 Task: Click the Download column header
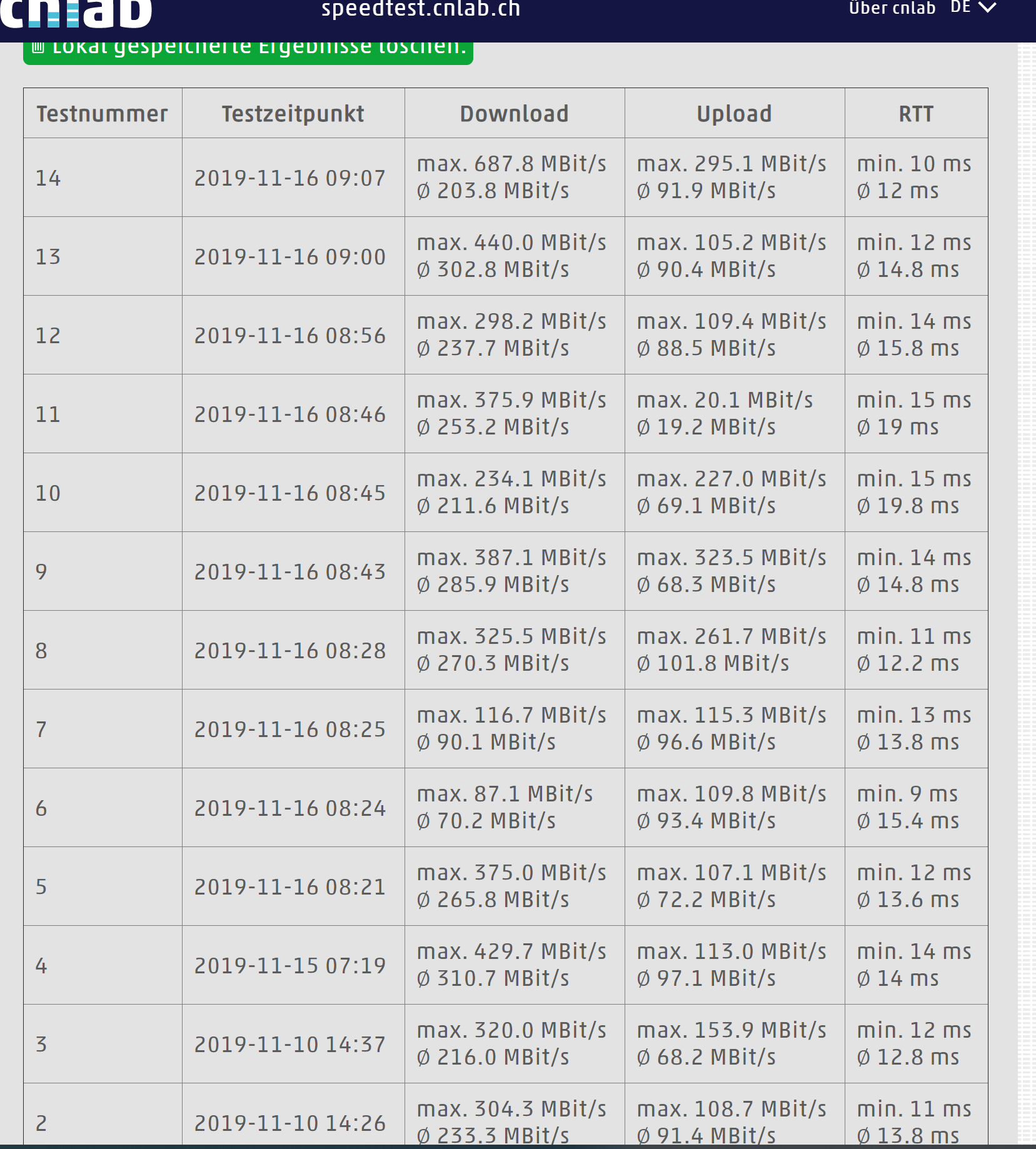[514, 114]
